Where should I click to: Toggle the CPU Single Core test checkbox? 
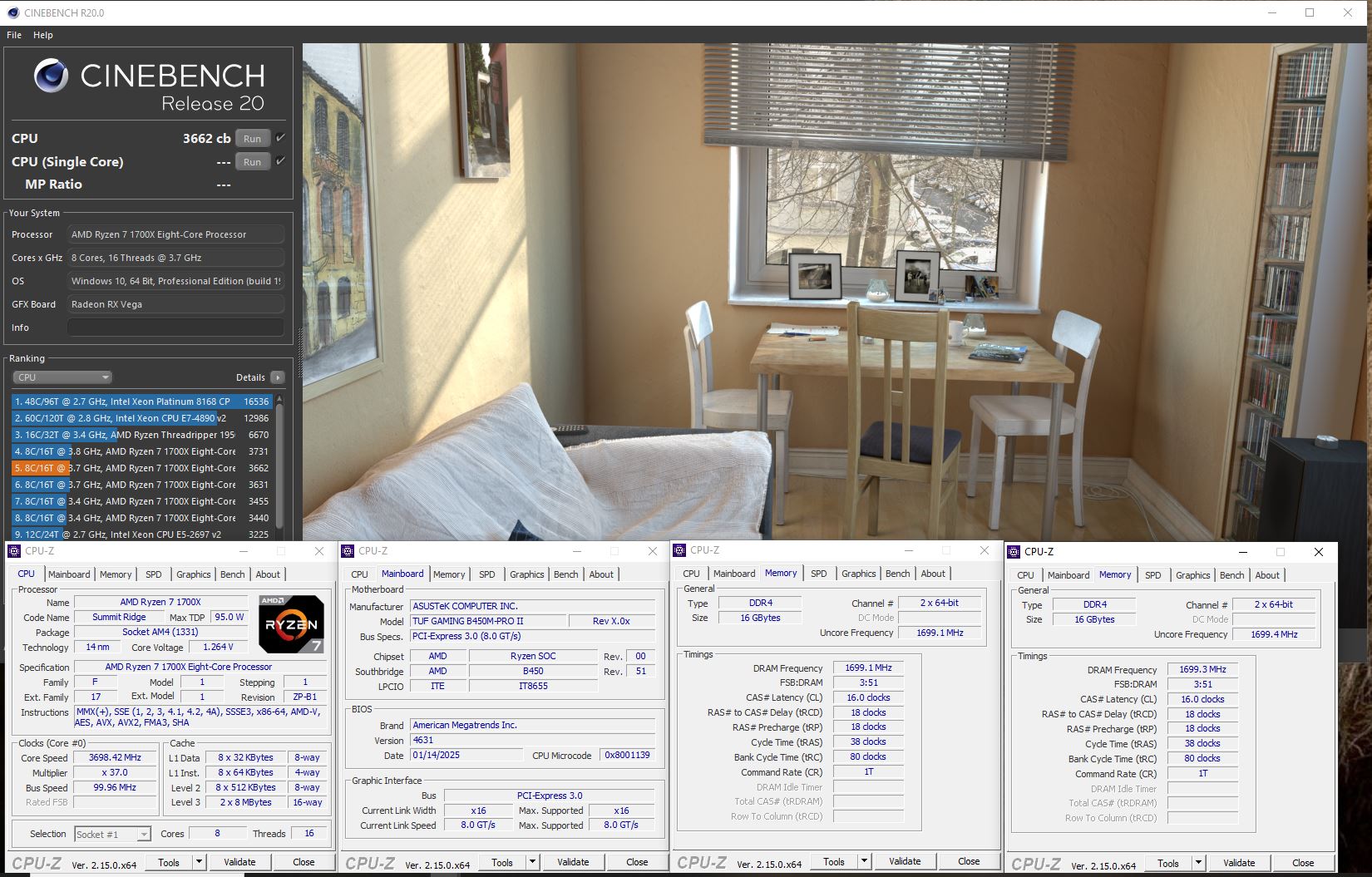tap(280, 161)
